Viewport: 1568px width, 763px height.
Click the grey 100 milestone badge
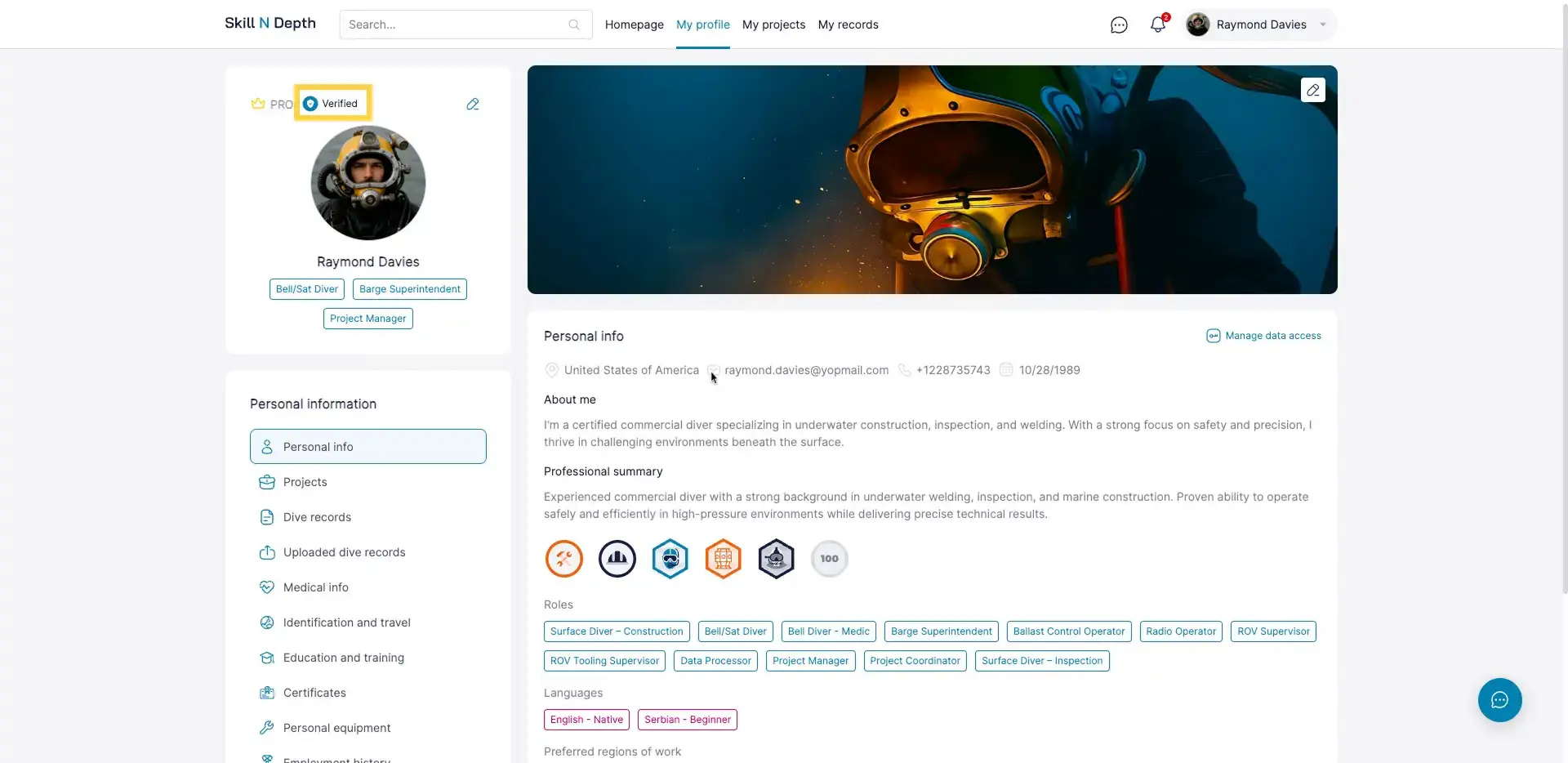(x=829, y=560)
